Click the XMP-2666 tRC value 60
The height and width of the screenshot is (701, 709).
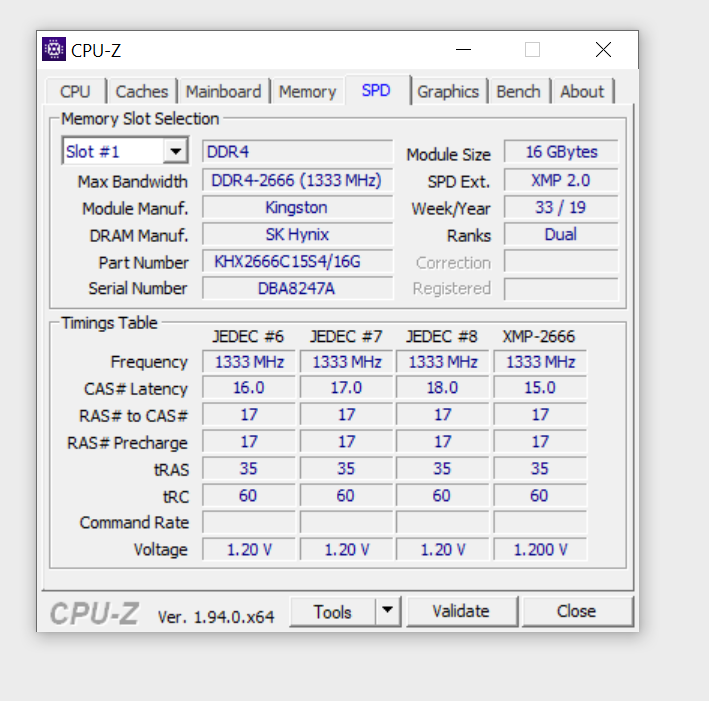[540, 496]
